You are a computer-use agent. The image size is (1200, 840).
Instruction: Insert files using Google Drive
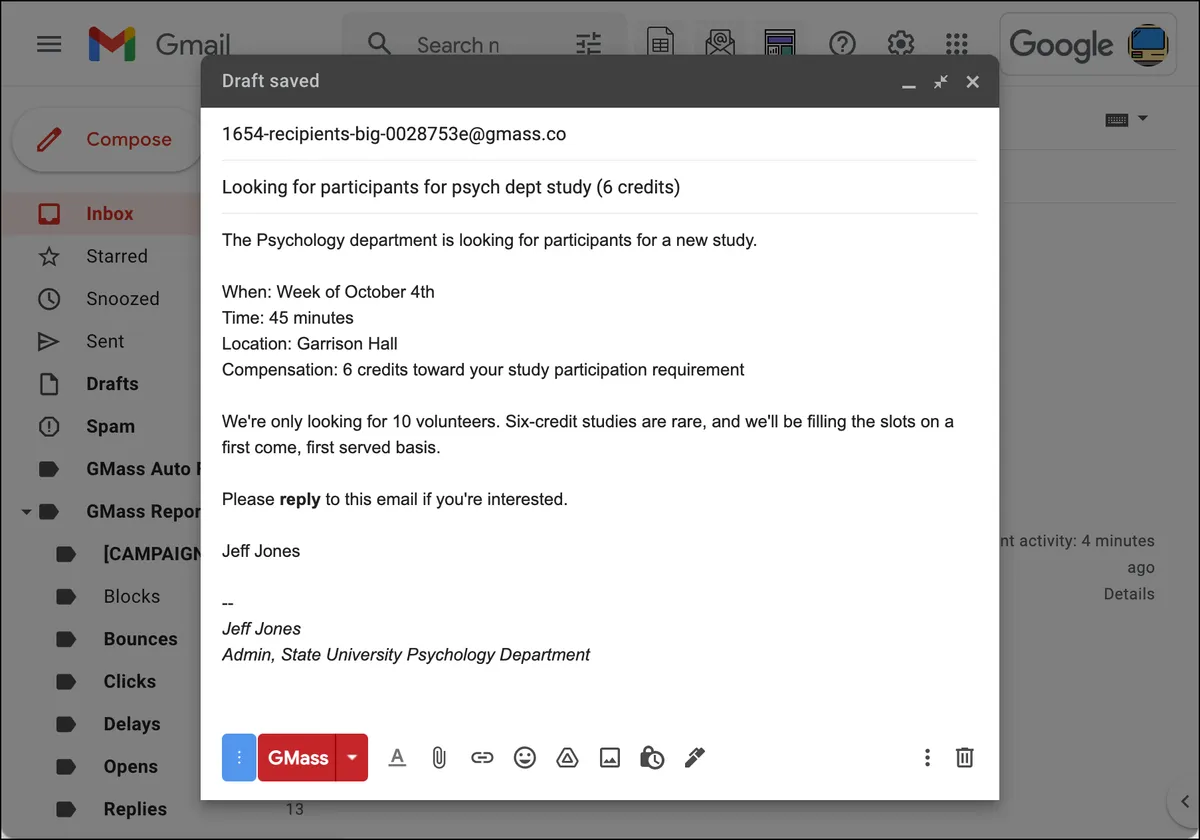pos(567,757)
